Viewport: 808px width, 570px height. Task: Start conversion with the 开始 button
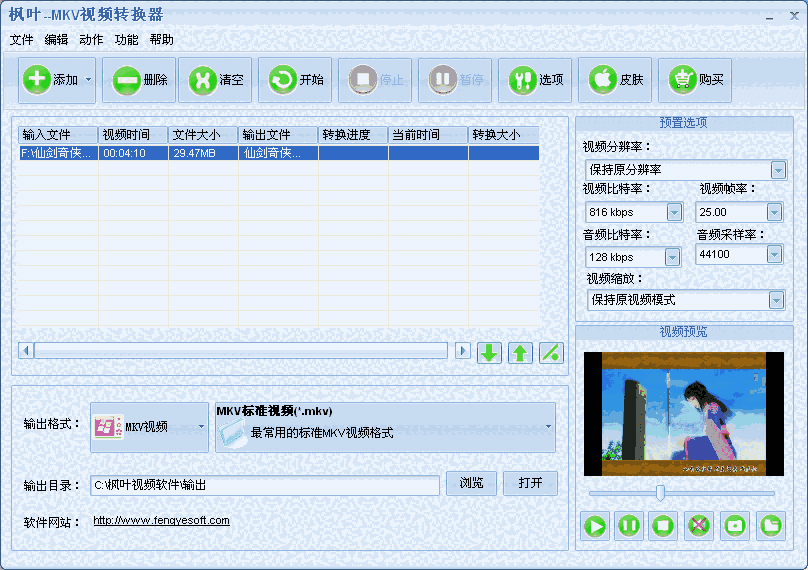[x=282, y=80]
